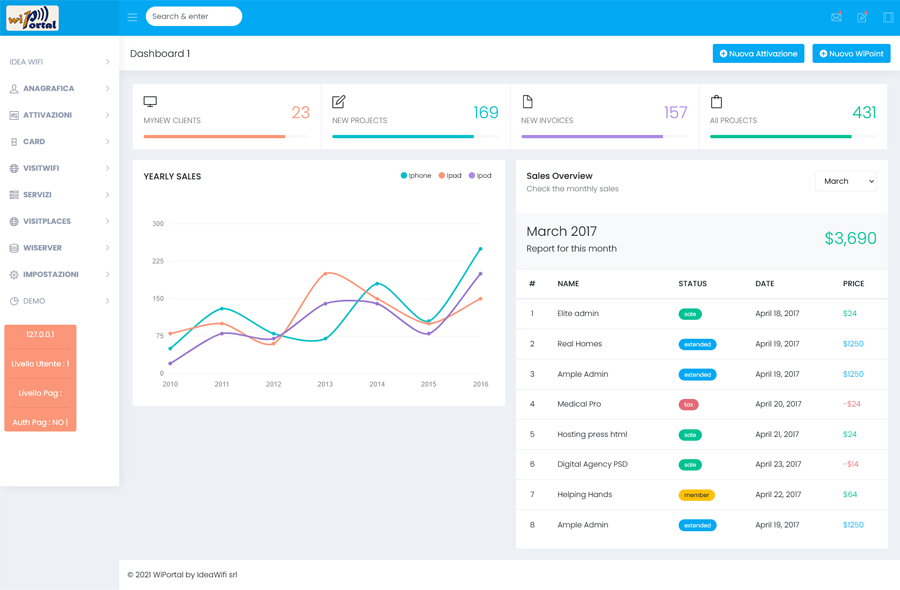Click the Nuova Attivazione button
900x590 pixels.
(x=758, y=54)
